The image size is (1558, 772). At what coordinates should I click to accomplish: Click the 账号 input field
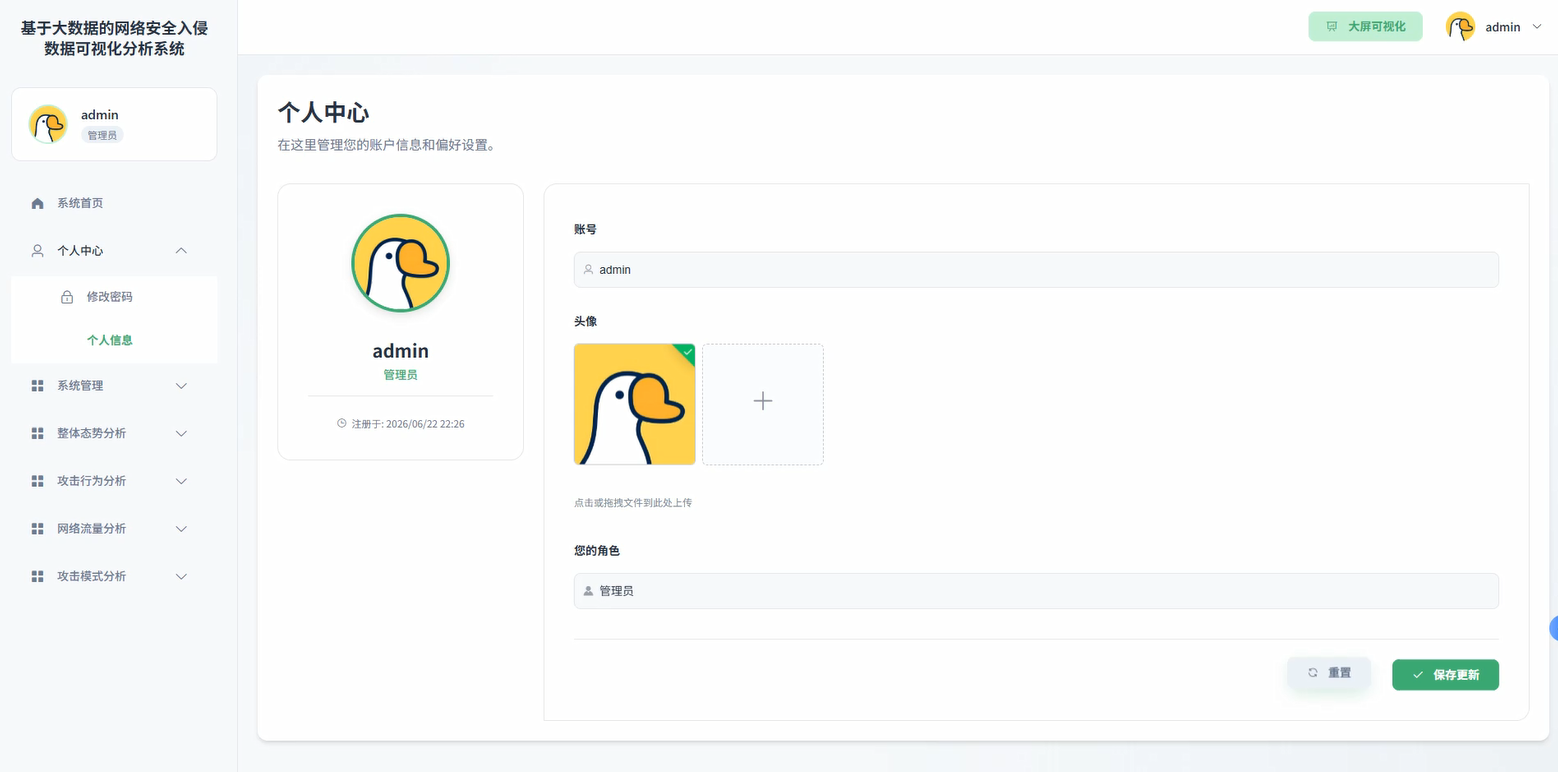pos(1036,270)
